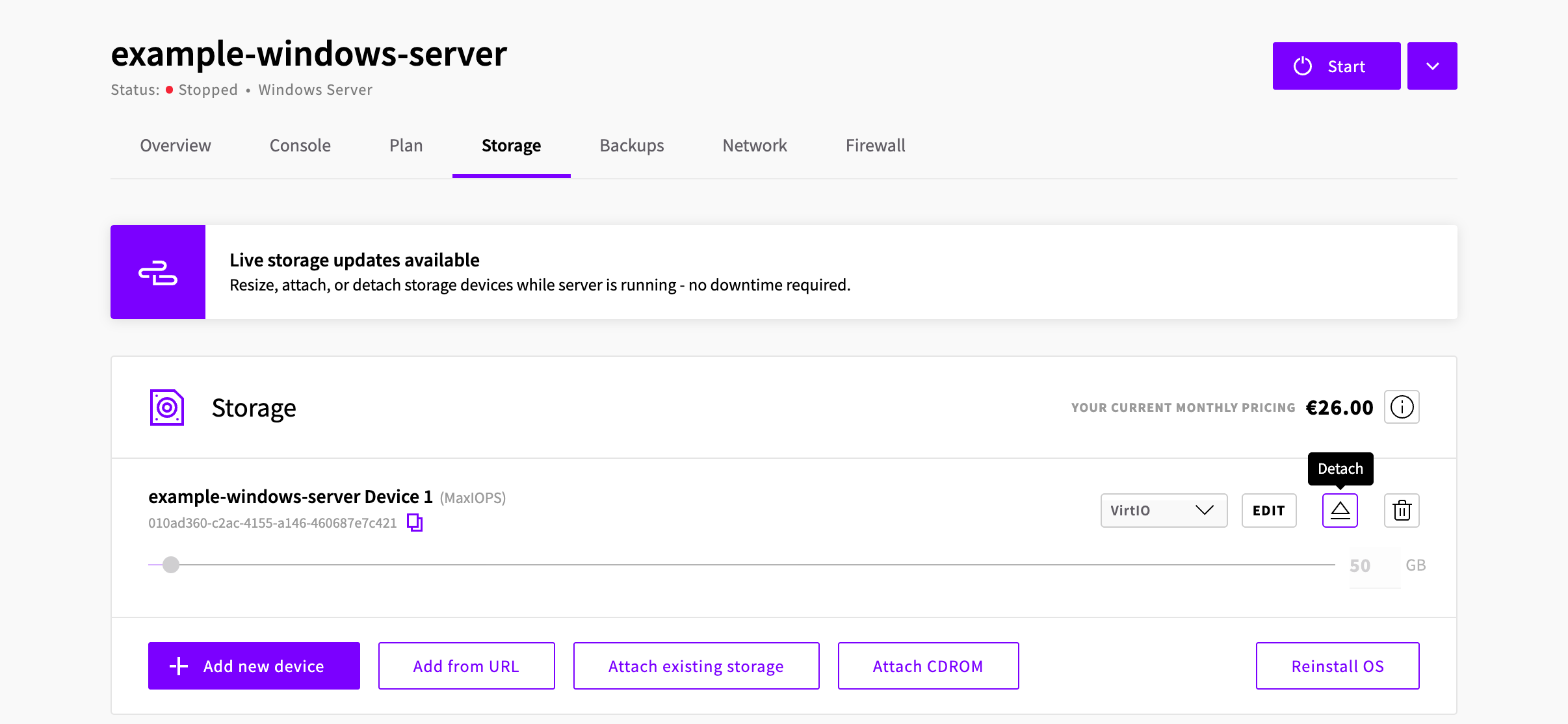This screenshot has width=1568, height=724.
Task: Click the example-windows-server Device 1 name
Action: point(291,497)
